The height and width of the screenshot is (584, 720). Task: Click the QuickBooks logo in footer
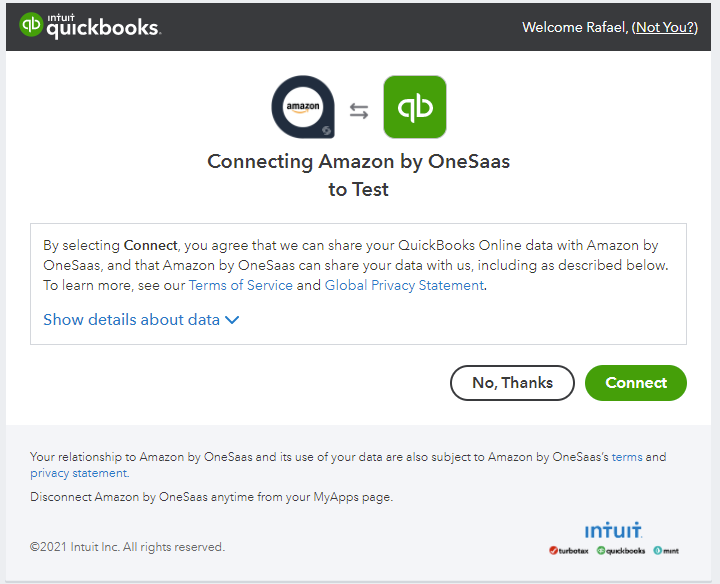click(621, 550)
